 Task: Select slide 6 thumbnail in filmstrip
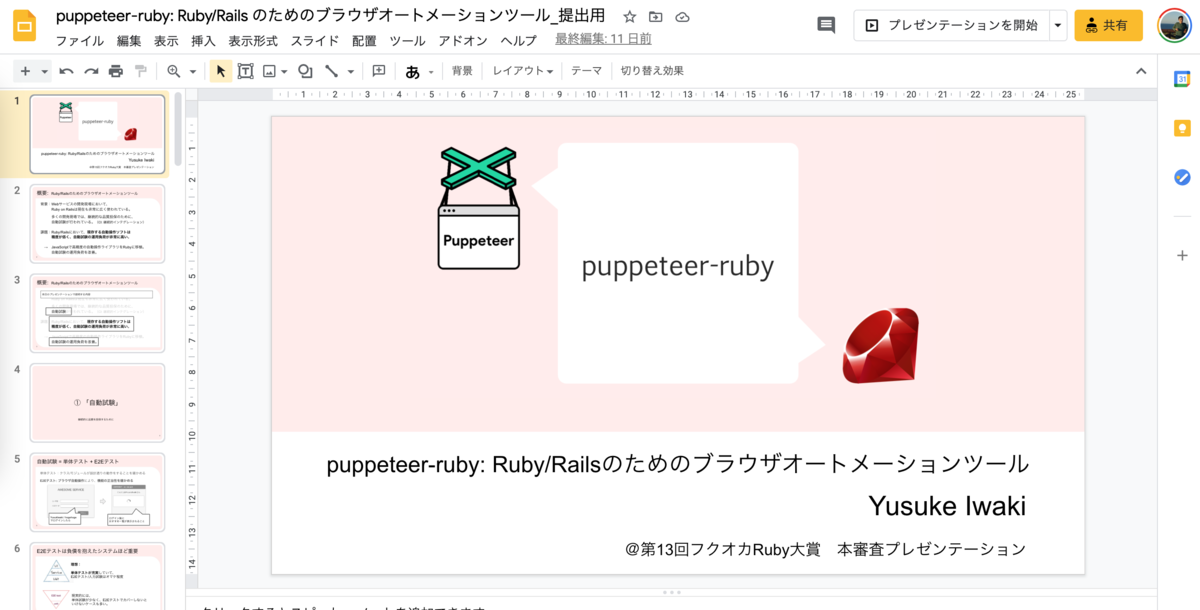pos(98,576)
